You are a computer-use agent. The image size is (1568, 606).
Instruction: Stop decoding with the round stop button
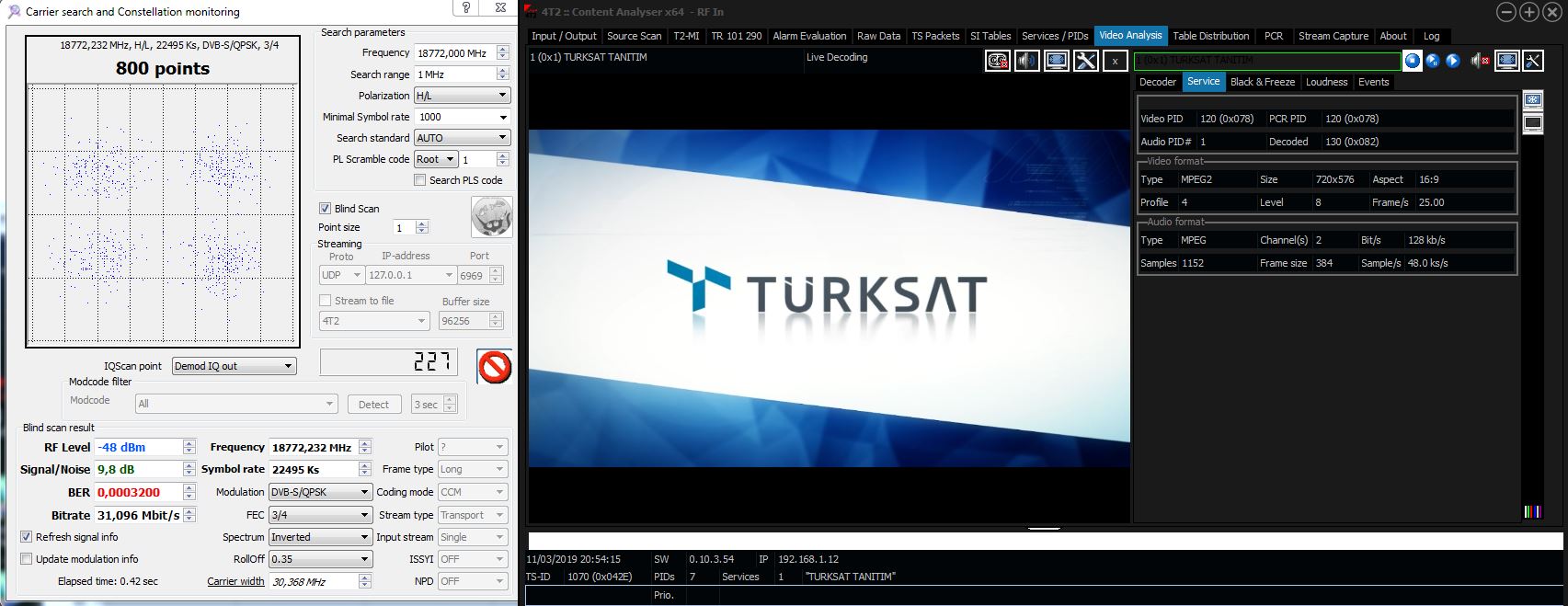pyautogui.click(x=1413, y=61)
